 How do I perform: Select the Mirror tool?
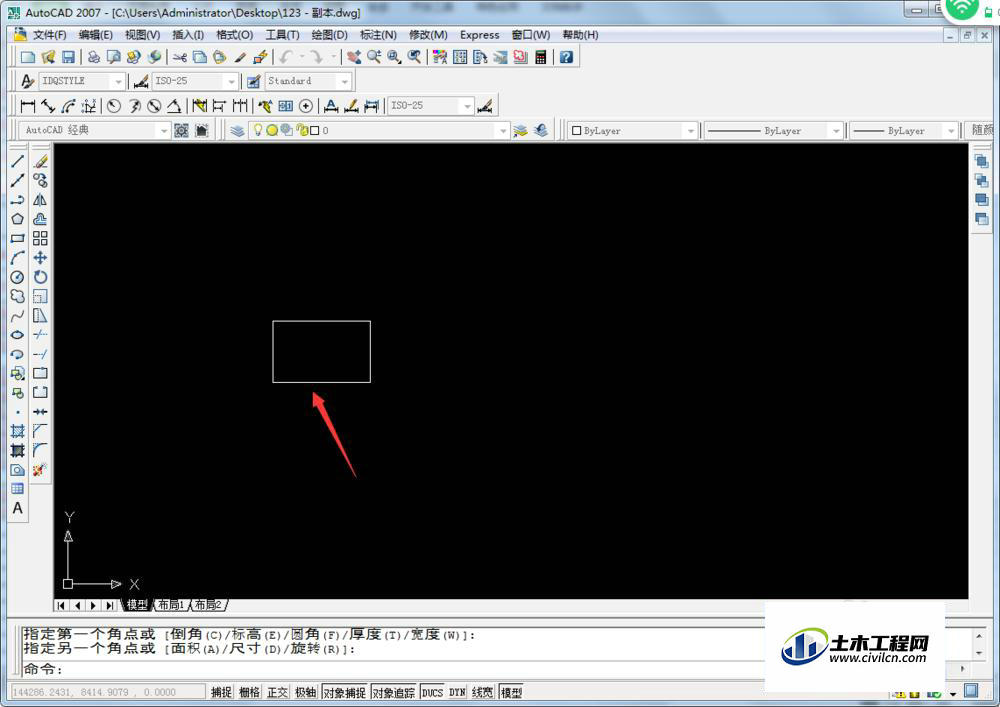[x=40, y=200]
